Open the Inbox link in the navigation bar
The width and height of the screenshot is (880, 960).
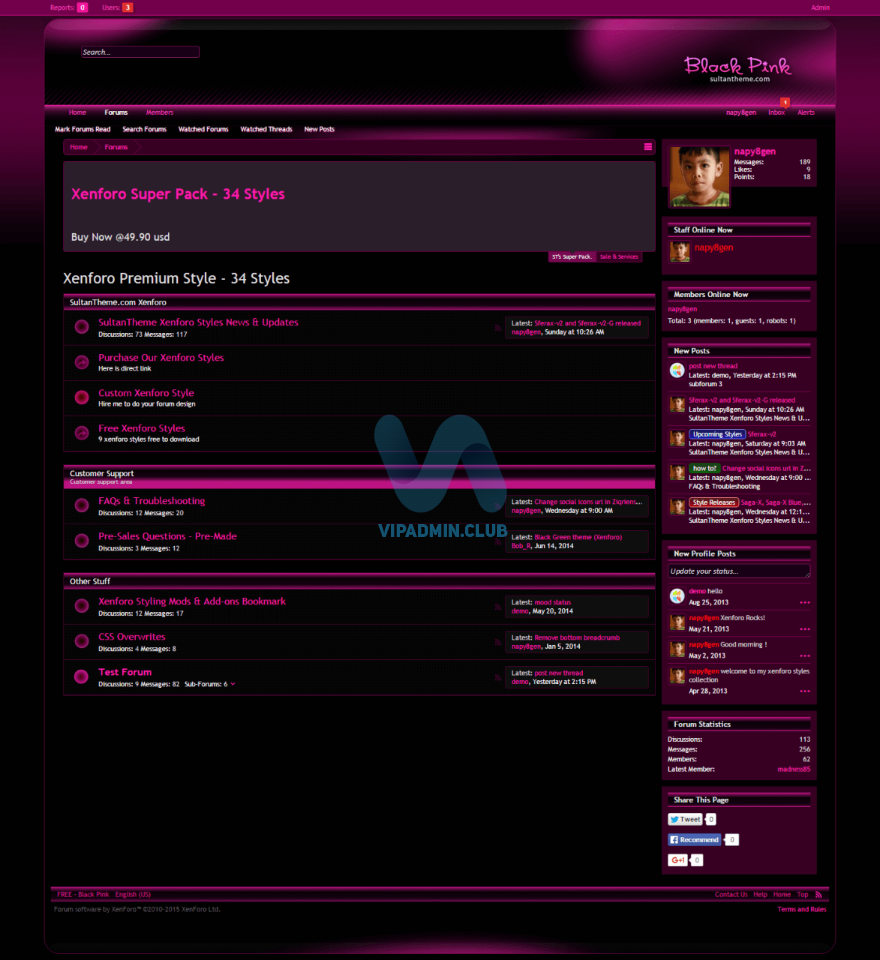click(777, 113)
